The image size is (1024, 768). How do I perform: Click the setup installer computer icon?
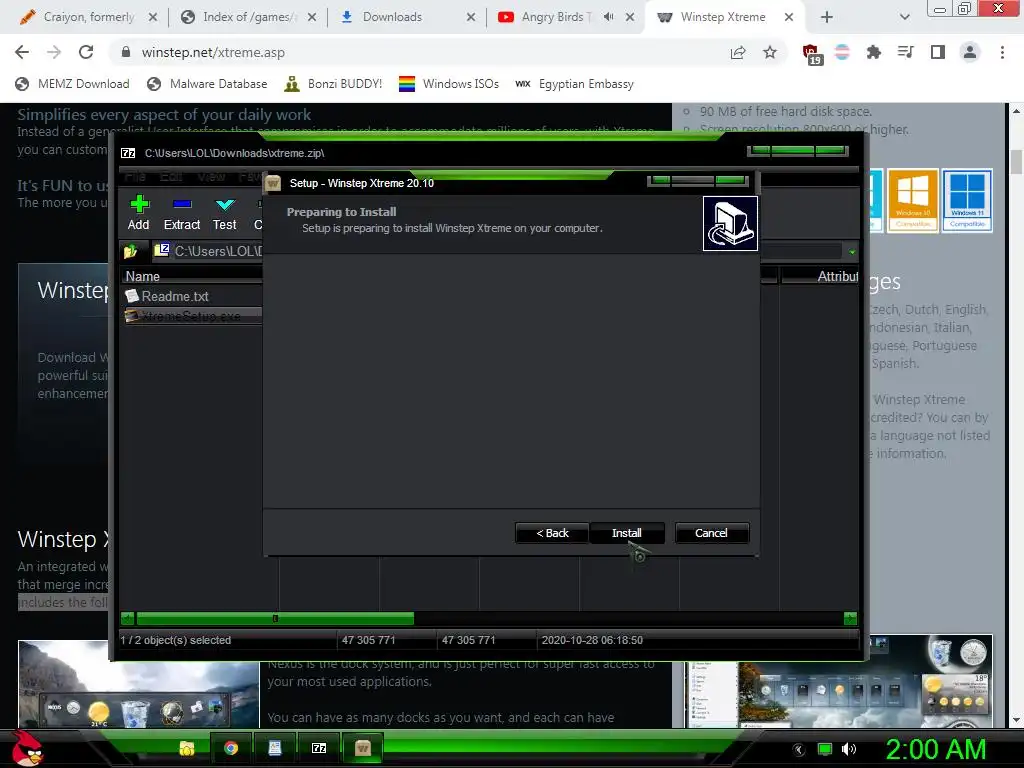730,223
